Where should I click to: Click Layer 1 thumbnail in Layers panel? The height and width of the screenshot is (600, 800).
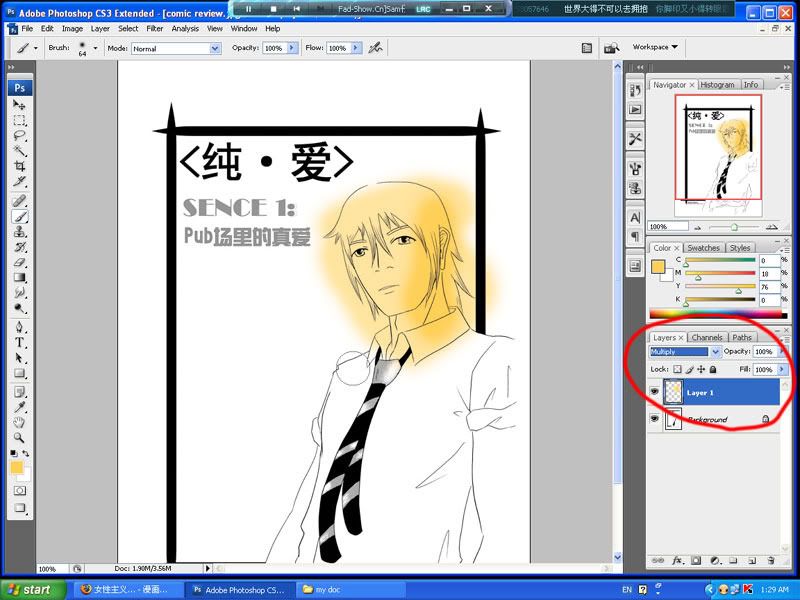671,393
